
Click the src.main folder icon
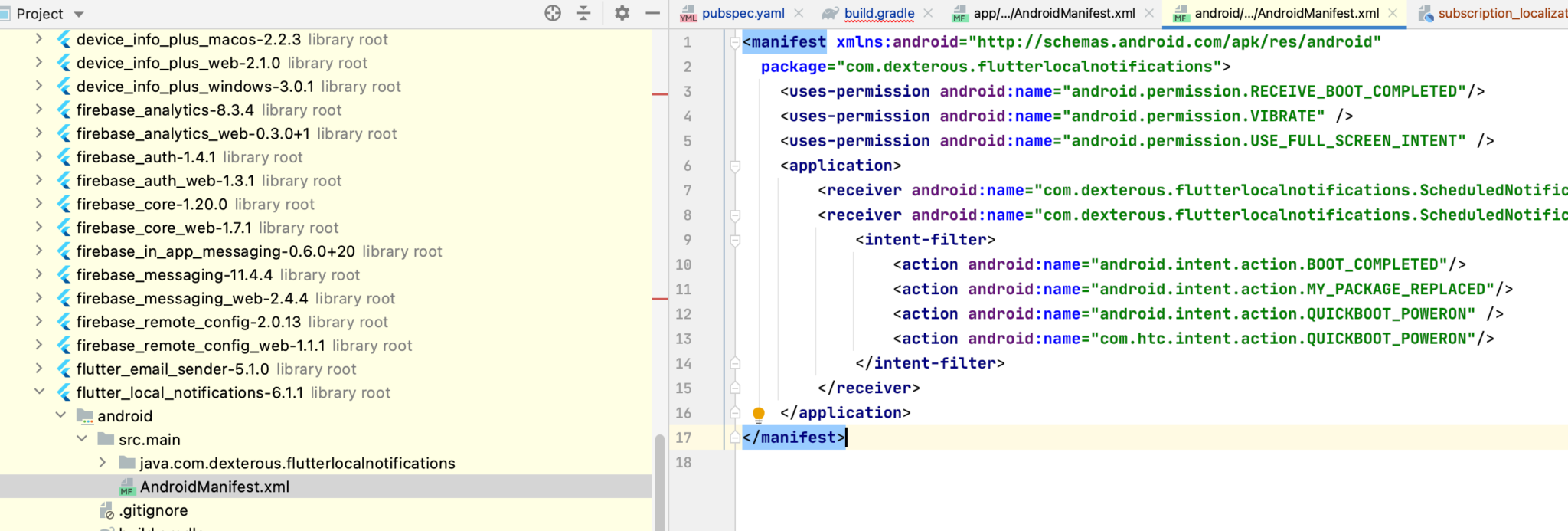tap(106, 439)
